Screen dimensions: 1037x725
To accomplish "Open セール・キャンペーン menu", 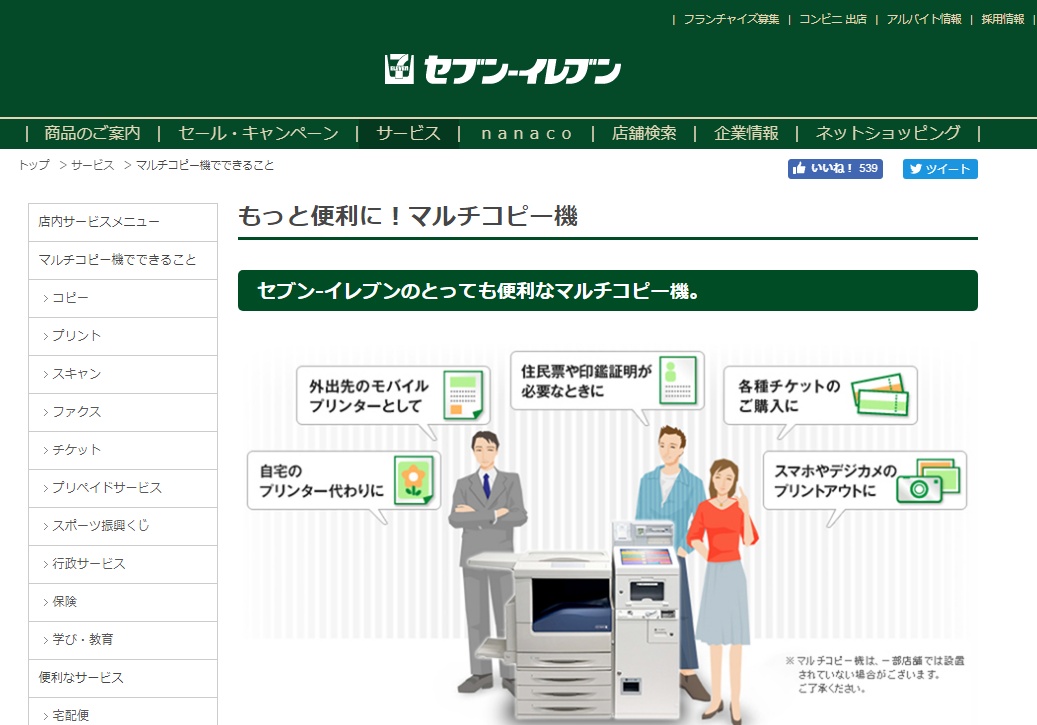I will (x=259, y=134).
